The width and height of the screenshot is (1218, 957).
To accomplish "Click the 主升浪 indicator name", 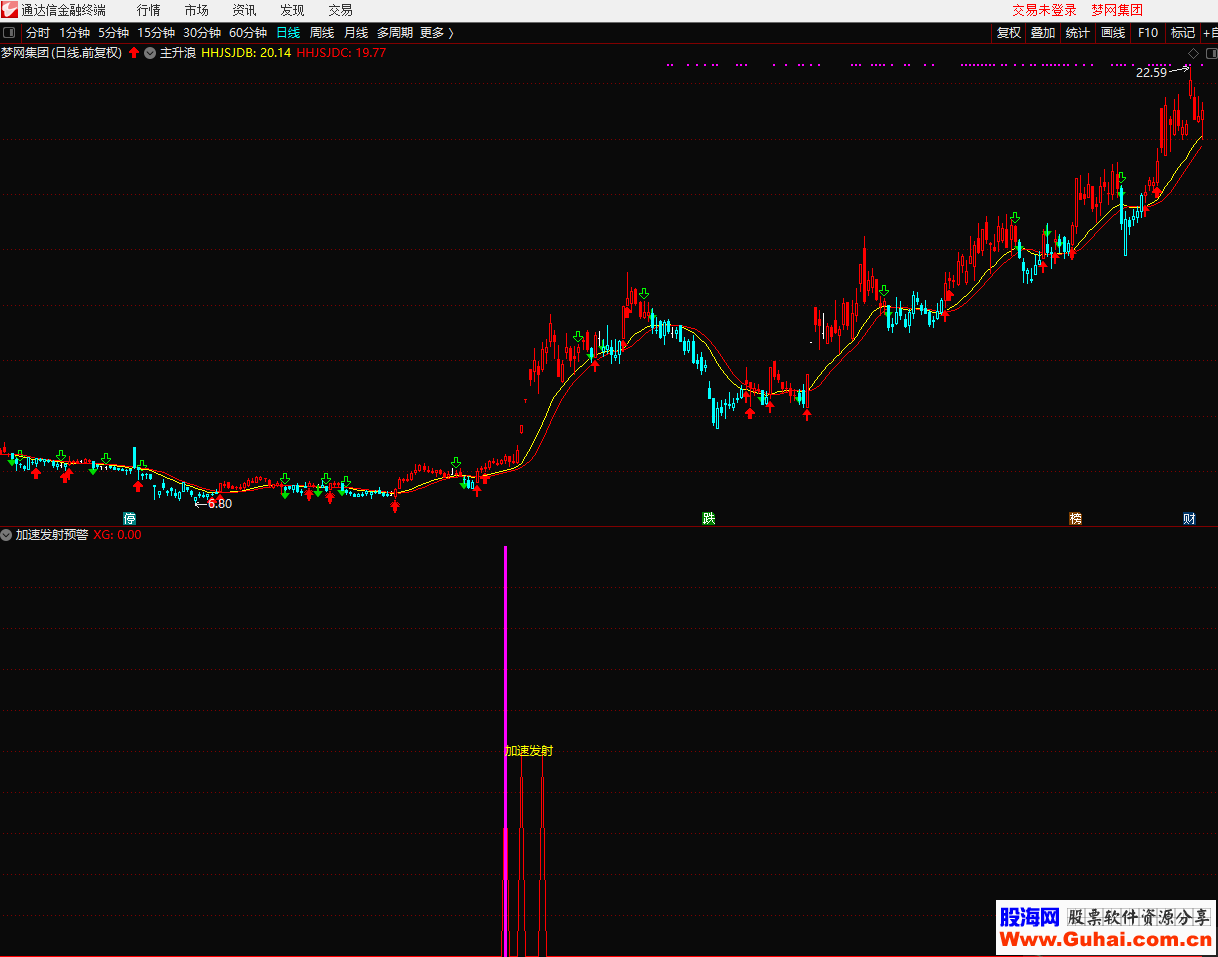I will tap(178, 53).
